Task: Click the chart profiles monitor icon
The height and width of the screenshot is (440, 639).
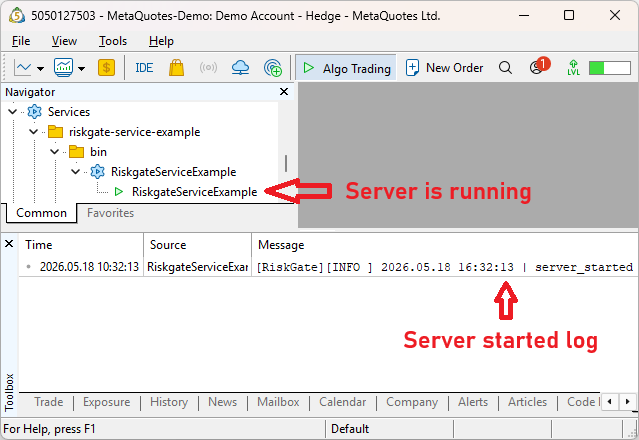Action: pyautogui.click(x=64, y=68)
